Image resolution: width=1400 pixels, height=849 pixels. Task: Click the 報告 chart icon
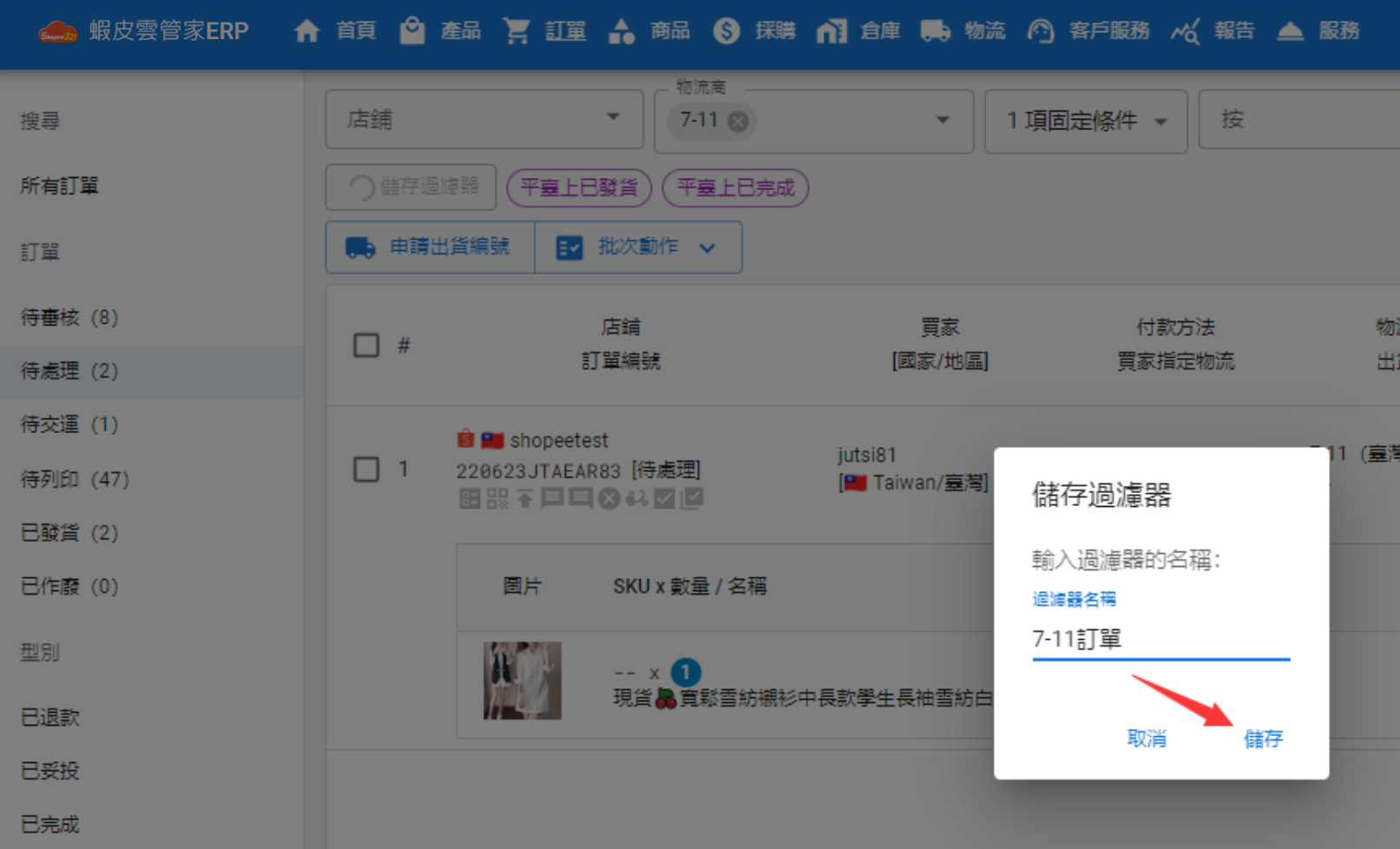[x=1185, y=32]
